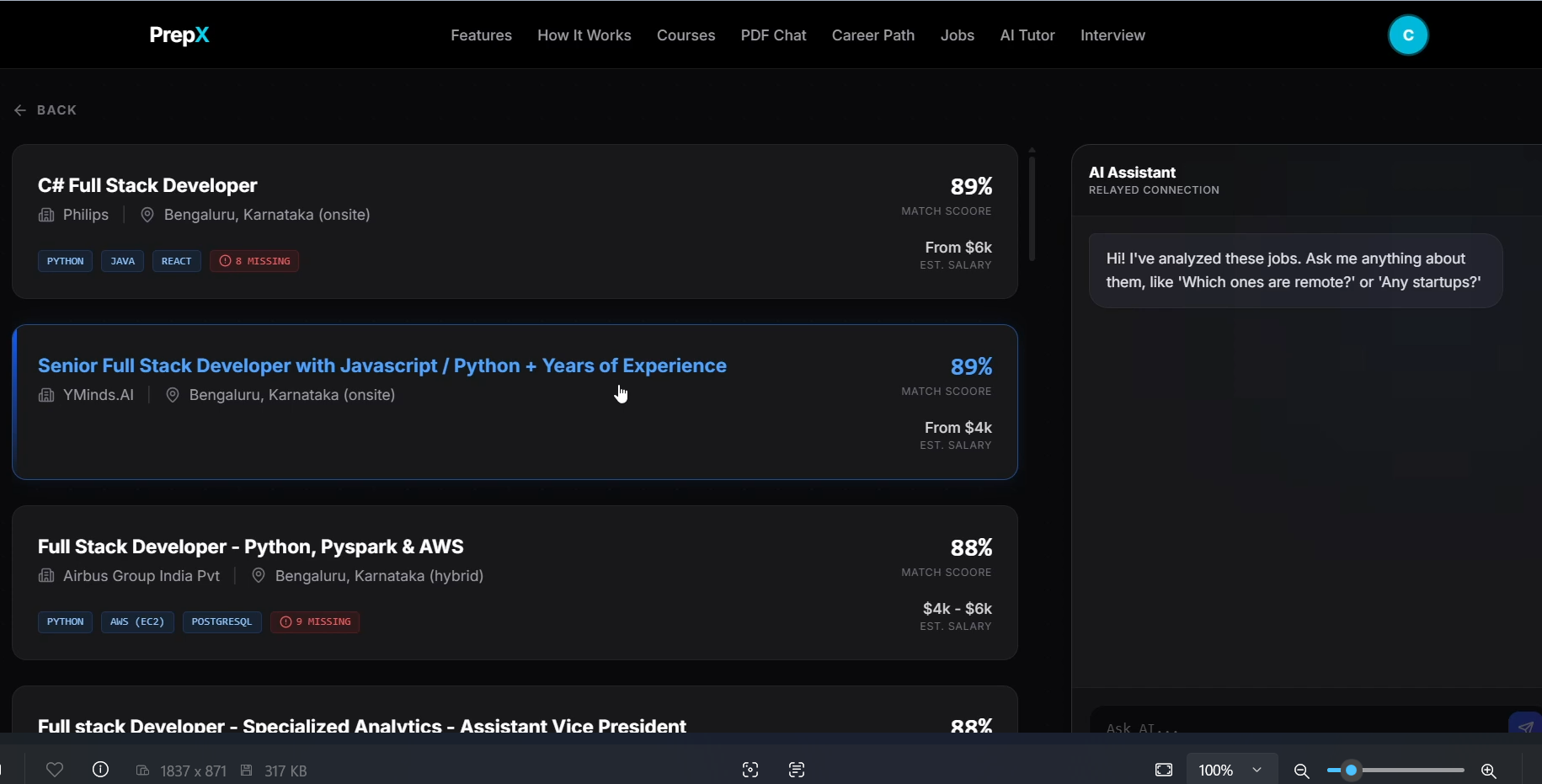1542x784 pixels.
Task: Click warning icon in 8 MISSING badge
Action: pos(225,261)
